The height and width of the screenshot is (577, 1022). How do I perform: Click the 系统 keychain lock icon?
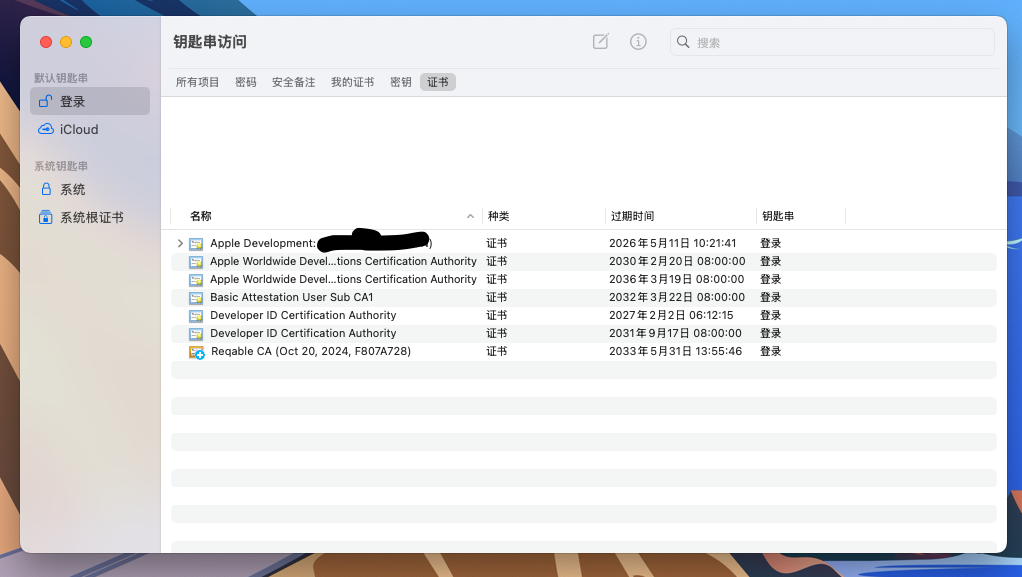pos(46,189)
